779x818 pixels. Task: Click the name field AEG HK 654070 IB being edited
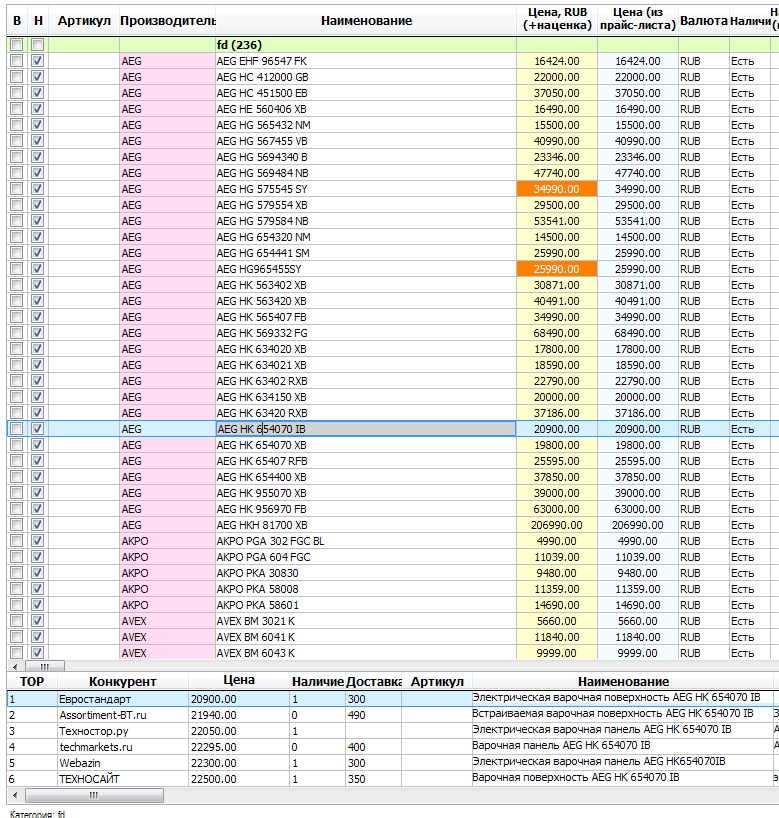click(x=366, y=429)
